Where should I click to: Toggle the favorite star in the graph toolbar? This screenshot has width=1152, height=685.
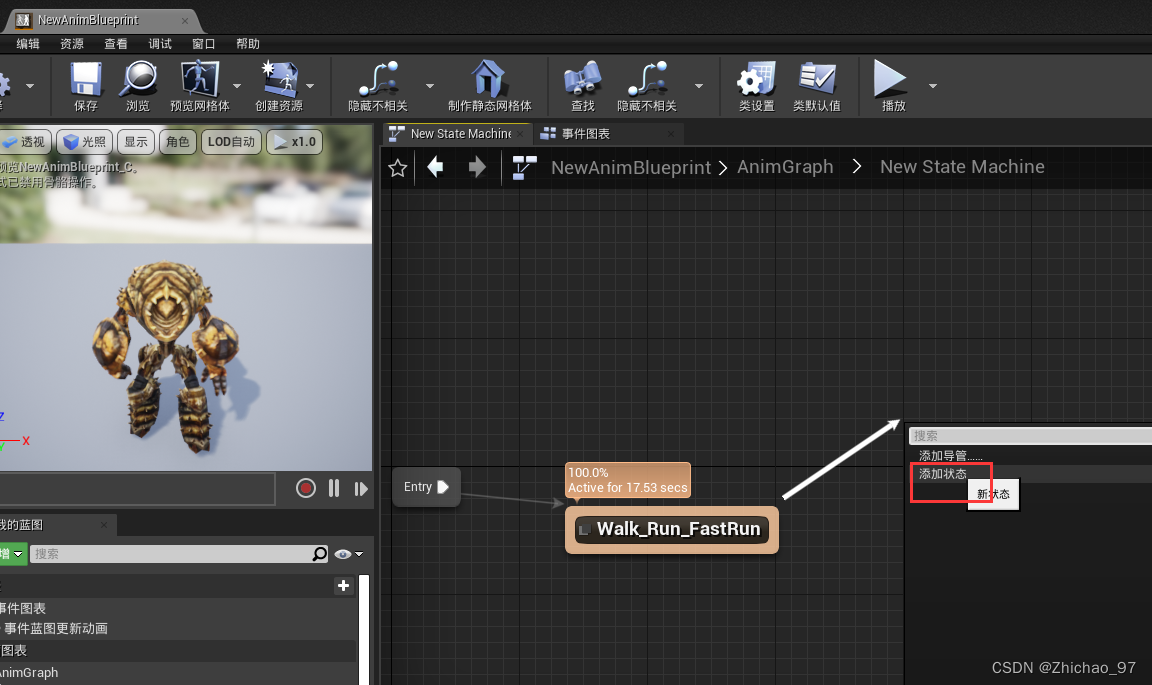click(x=397, y=167)
